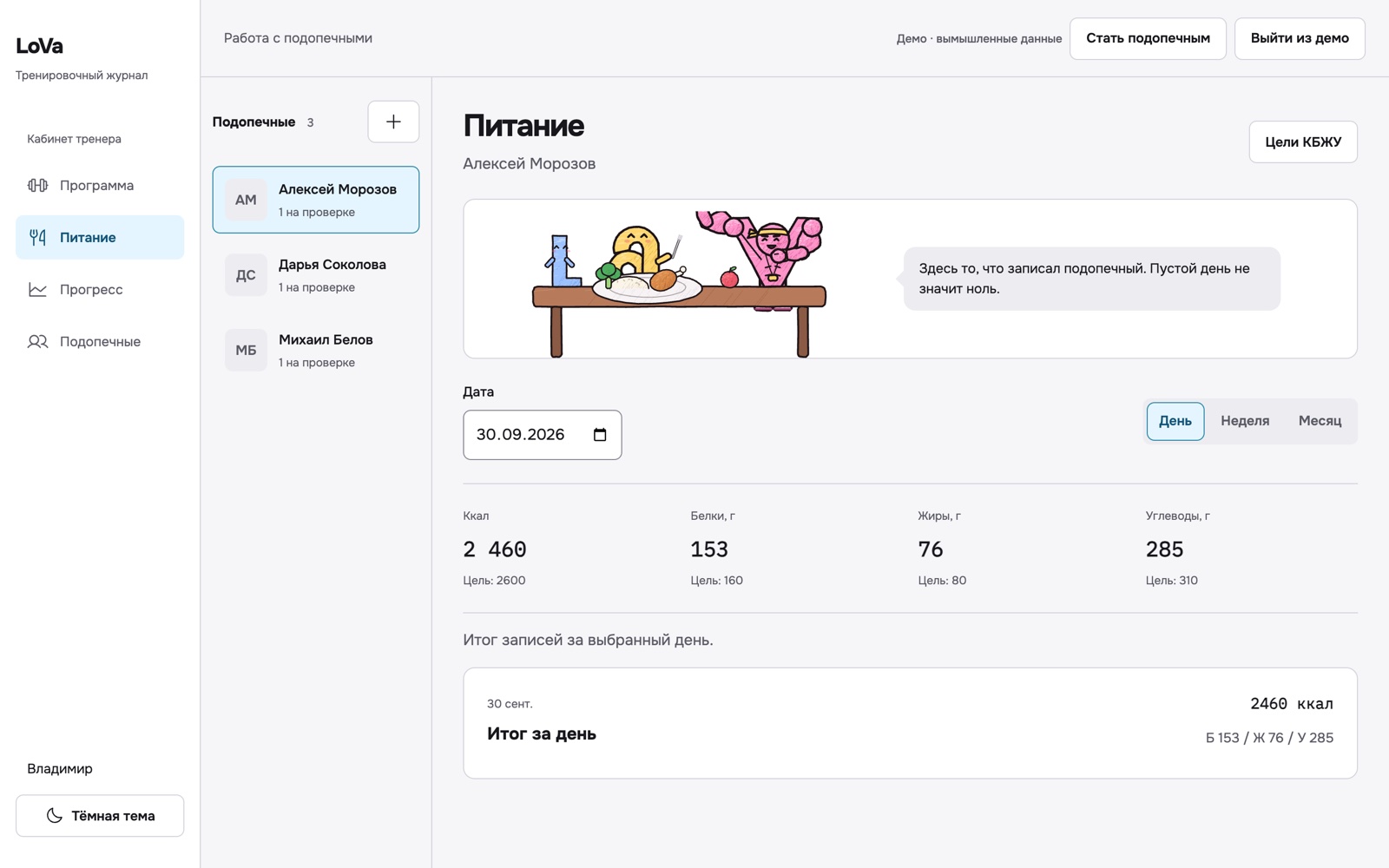The width and height of the screenshot is (1389, 868).
Task: Add a new client with plus button
Action: click(393, 122)
